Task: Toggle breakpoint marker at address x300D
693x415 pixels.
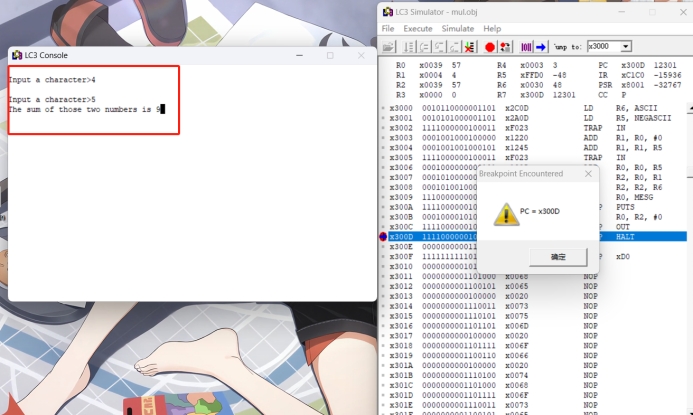Action: (383, 237)
